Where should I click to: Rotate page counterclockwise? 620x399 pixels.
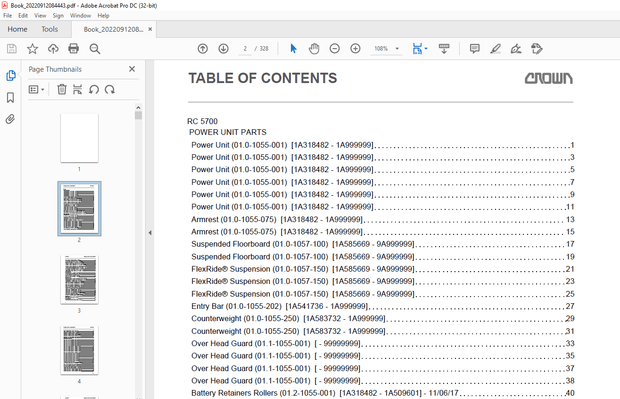pyautogui.click(x=94, y=89)
